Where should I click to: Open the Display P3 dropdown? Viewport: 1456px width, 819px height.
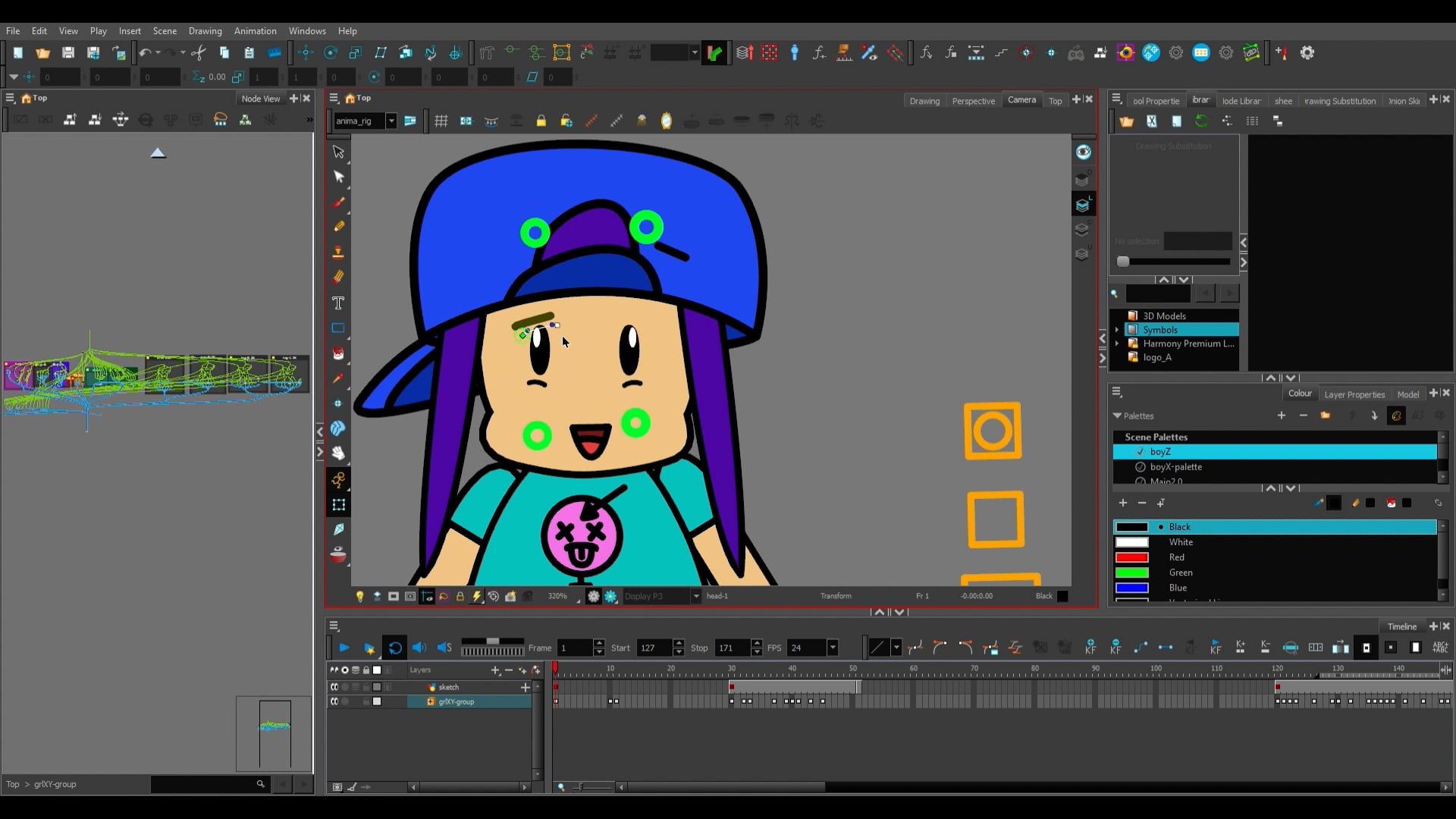click(x=695, y=596)
